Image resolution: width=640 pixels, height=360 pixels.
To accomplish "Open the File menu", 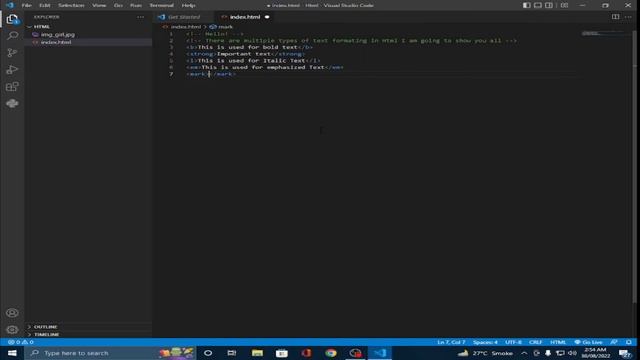I will pos(27,5).
